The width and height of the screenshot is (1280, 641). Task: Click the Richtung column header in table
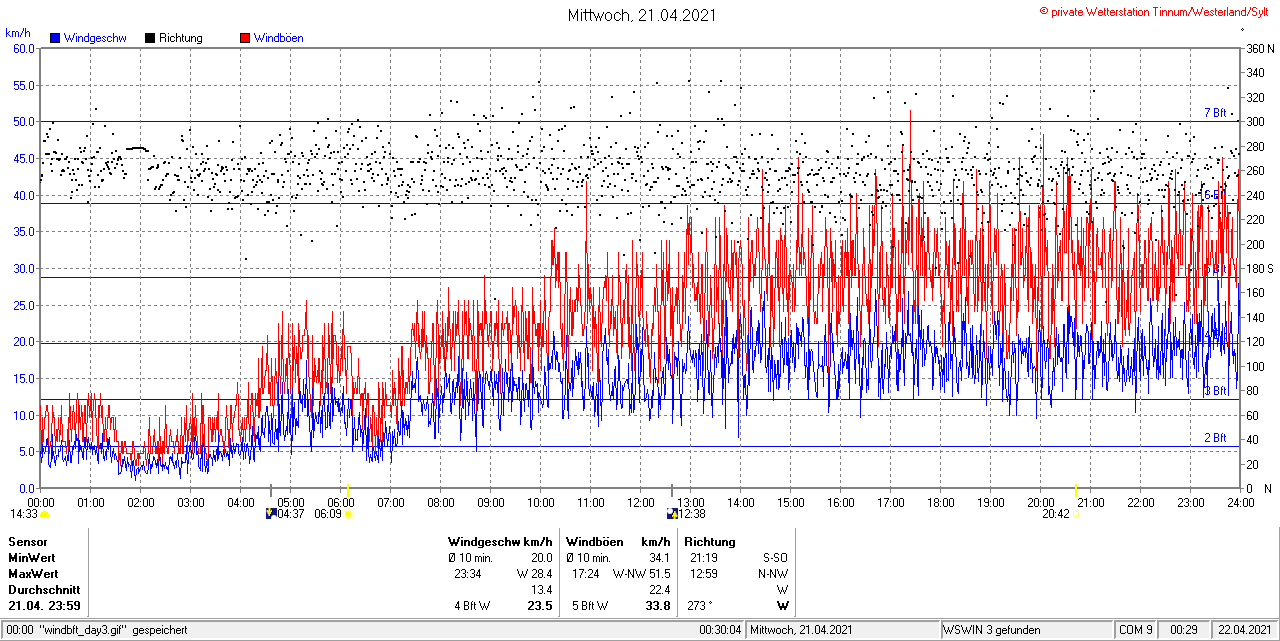tap(710, 542)
